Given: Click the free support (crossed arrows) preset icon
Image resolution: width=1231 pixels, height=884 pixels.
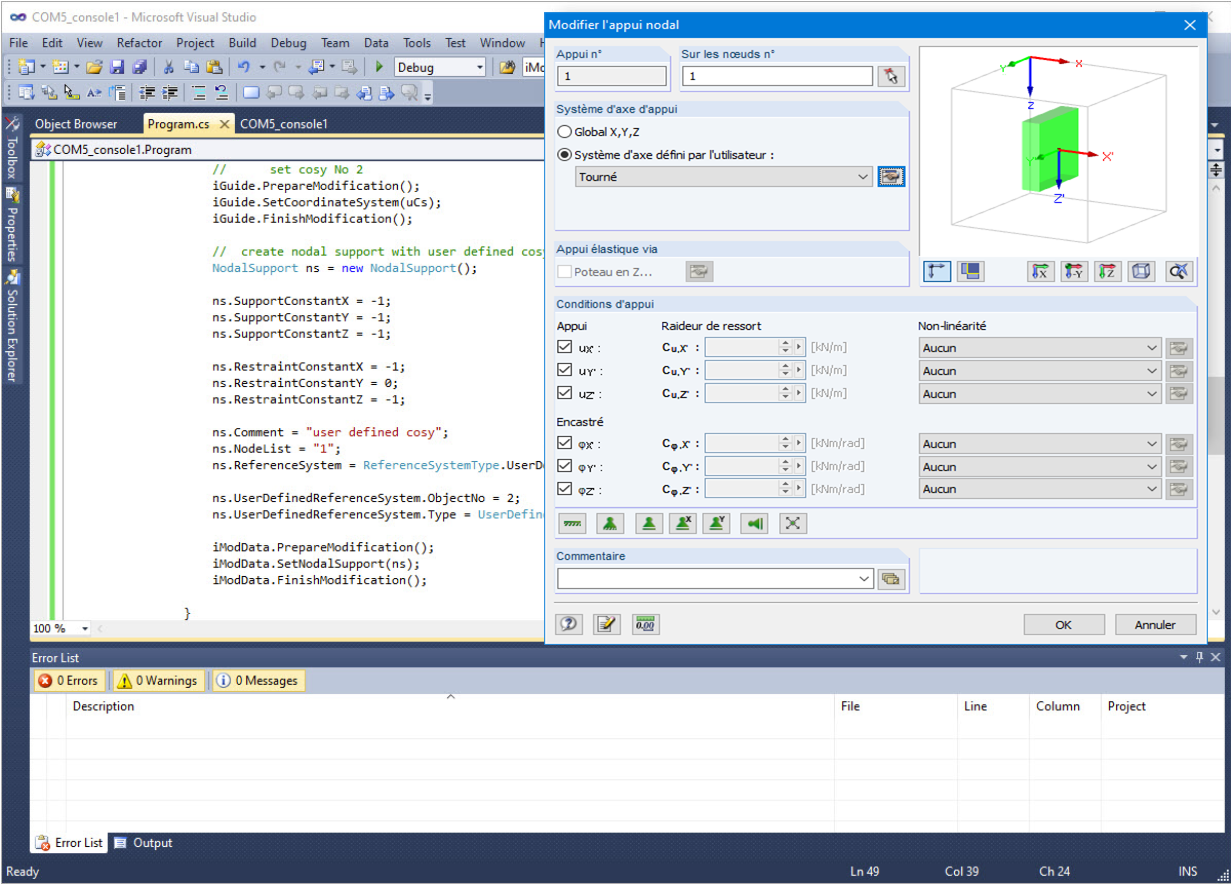Looking at the screenshot, I should click(x=792, y=523).
